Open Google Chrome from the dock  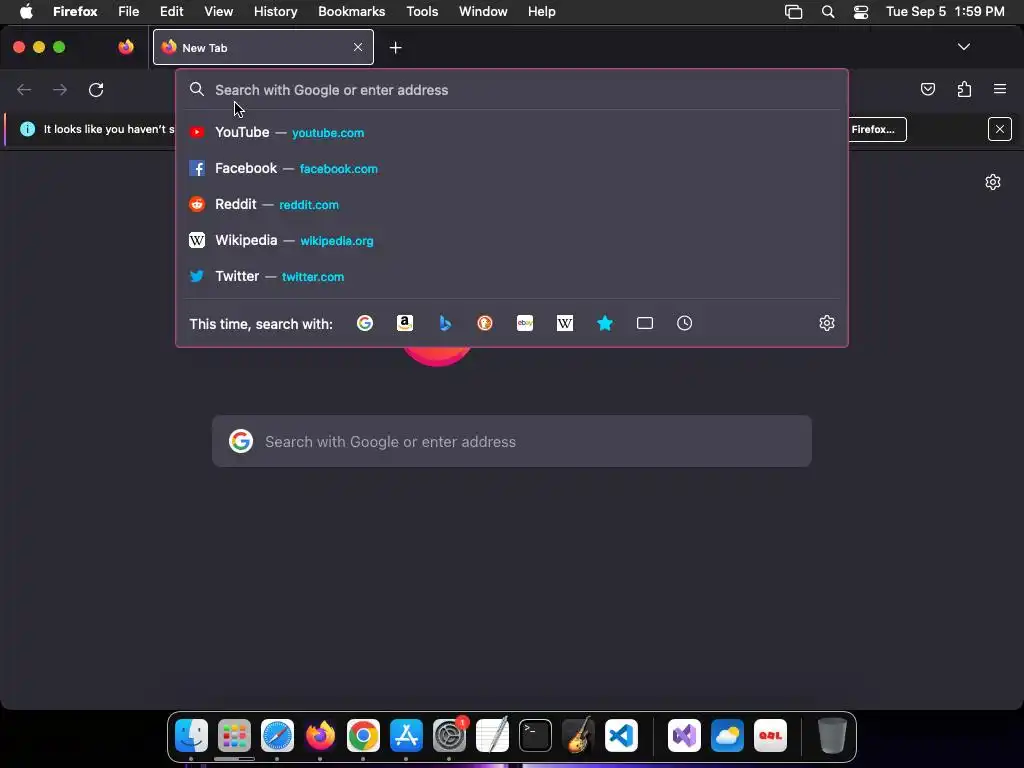pos(363,735)
